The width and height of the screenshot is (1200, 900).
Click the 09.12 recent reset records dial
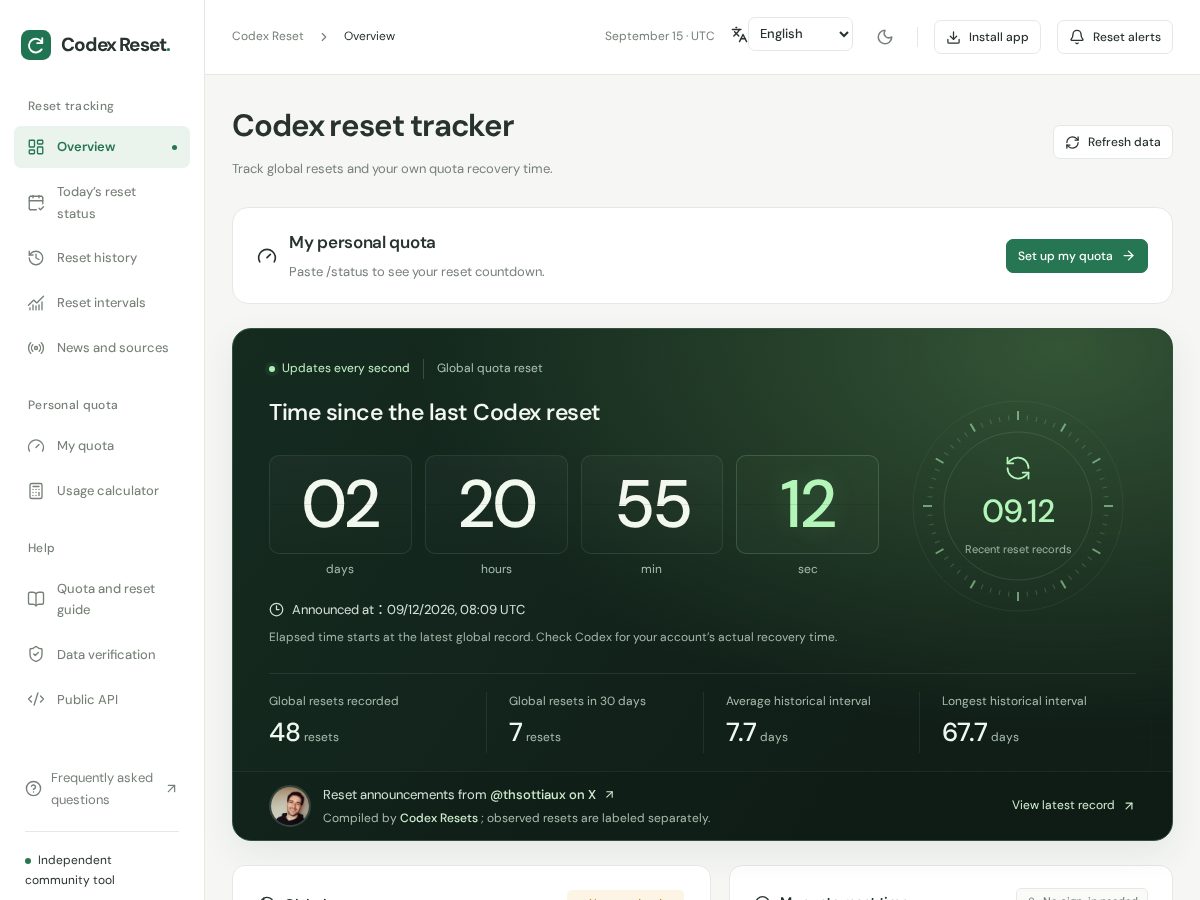(x=1018, y=506)
